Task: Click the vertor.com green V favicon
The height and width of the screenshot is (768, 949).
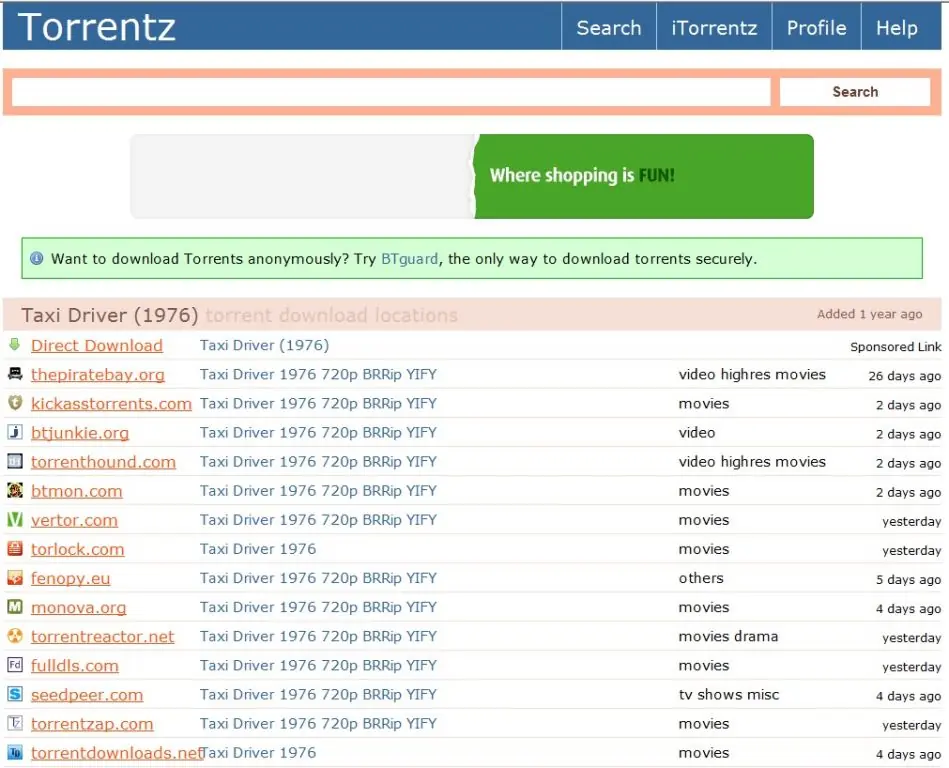Action: [15, 519]
